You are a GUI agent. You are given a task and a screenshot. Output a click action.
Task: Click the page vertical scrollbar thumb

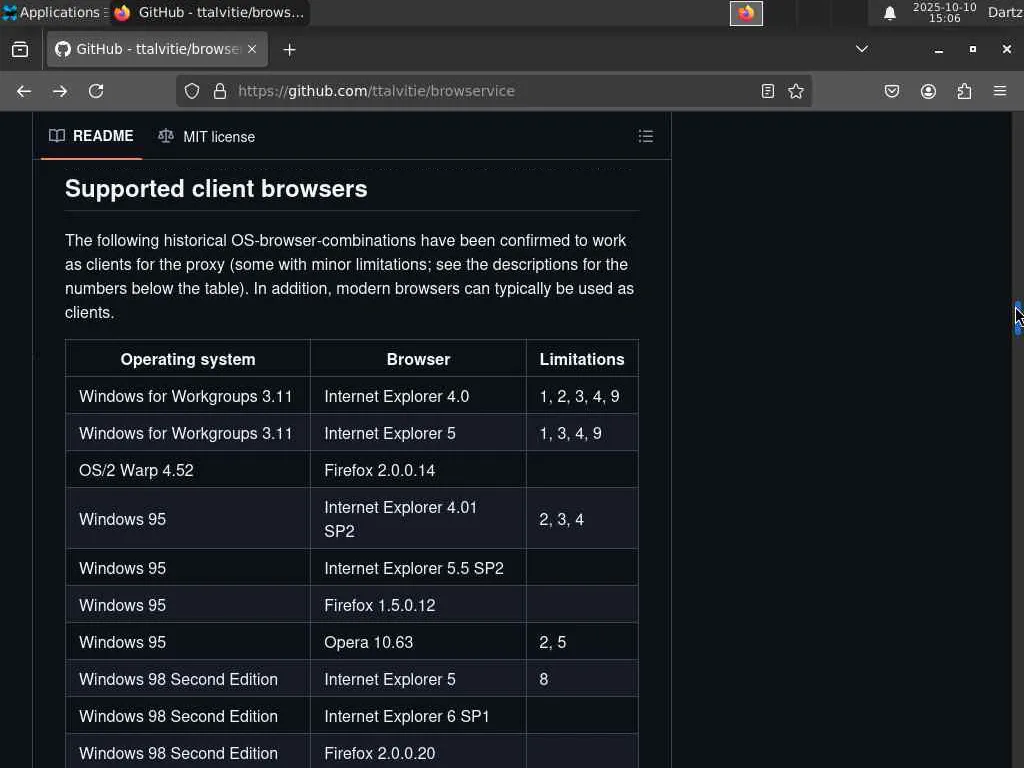click(1017, 319)
